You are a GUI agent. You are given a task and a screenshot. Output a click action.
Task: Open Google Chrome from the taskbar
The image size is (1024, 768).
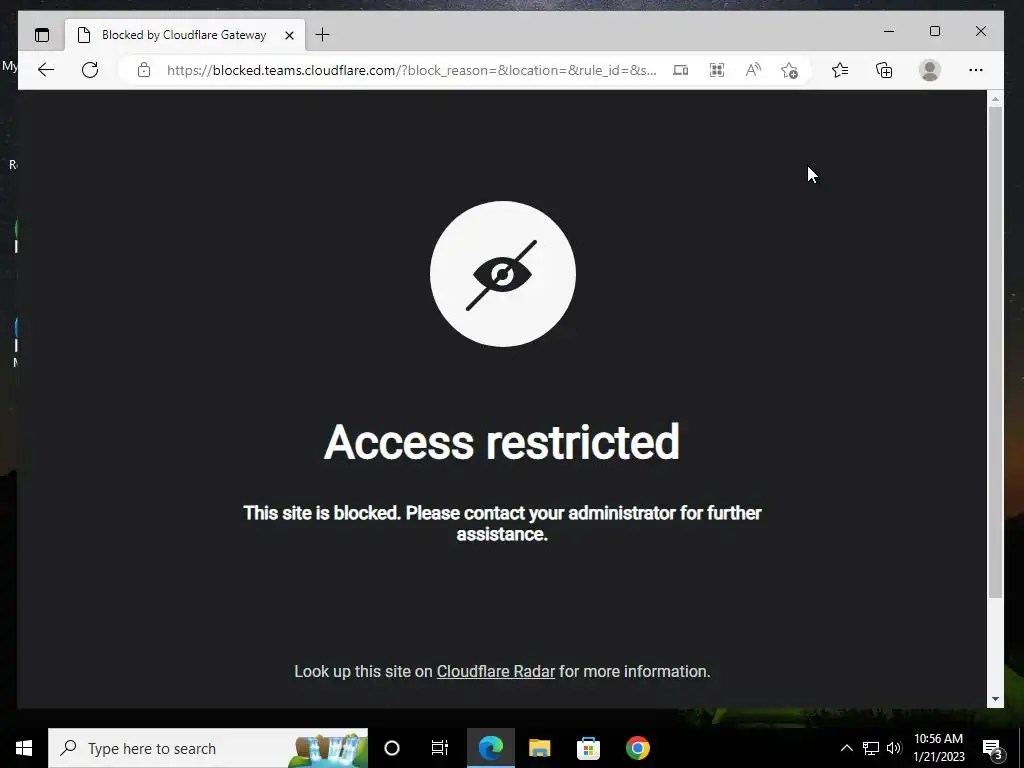coord(637,748)
